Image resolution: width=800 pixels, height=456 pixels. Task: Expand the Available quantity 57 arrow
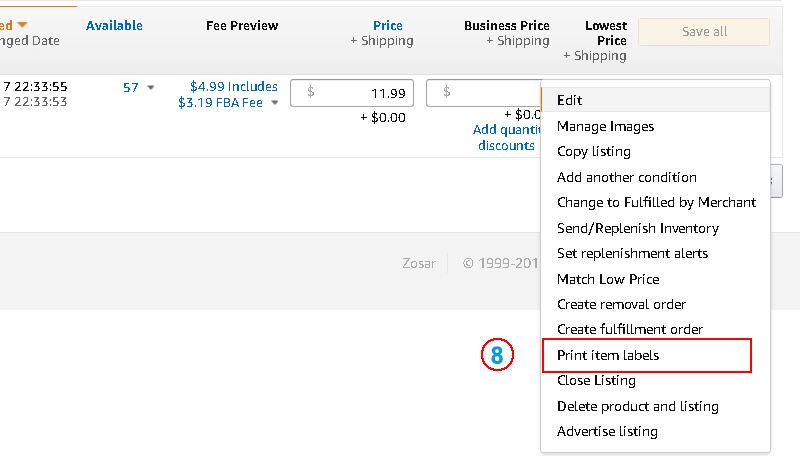[x=151, y=88]
